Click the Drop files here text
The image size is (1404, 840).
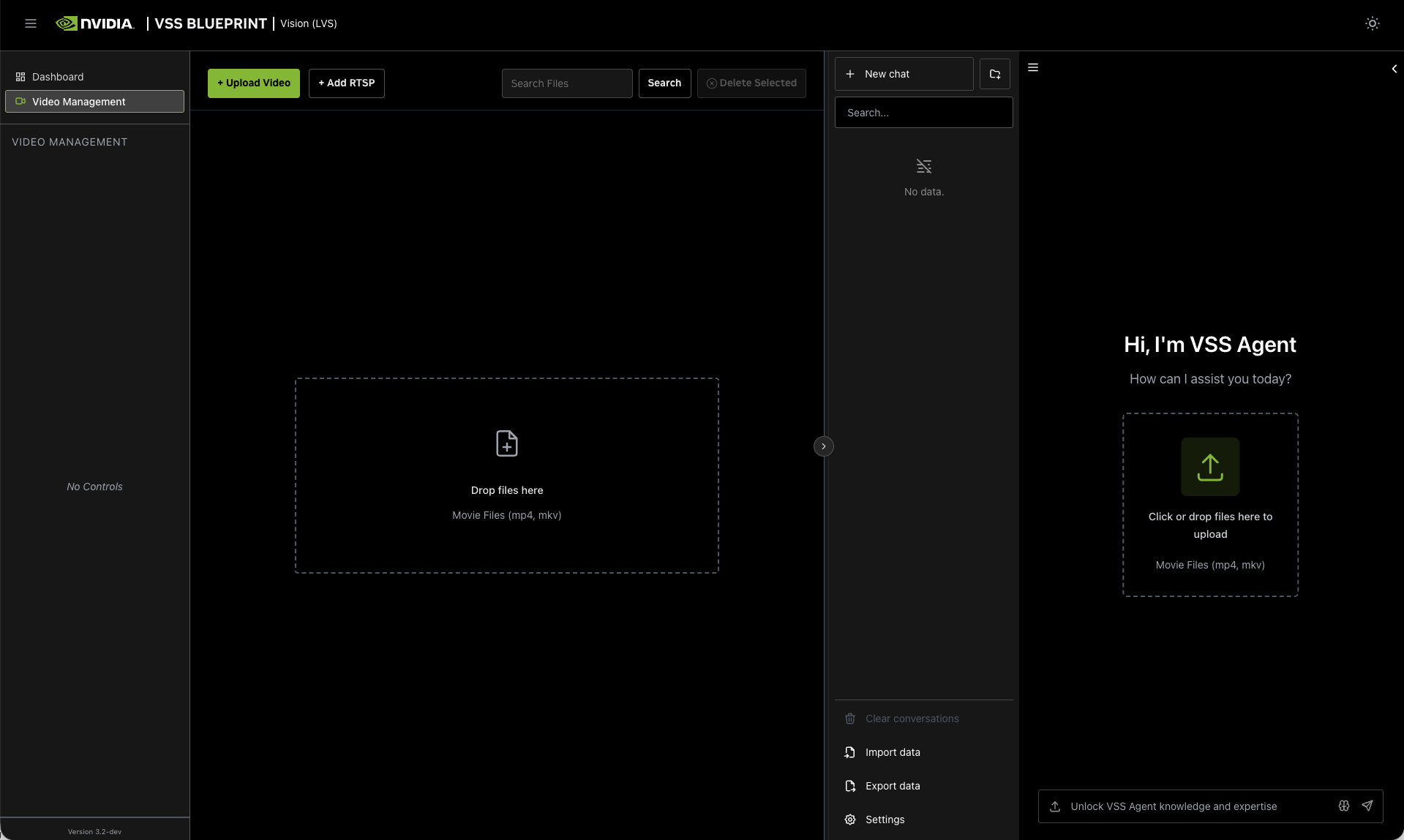[507, 490]
